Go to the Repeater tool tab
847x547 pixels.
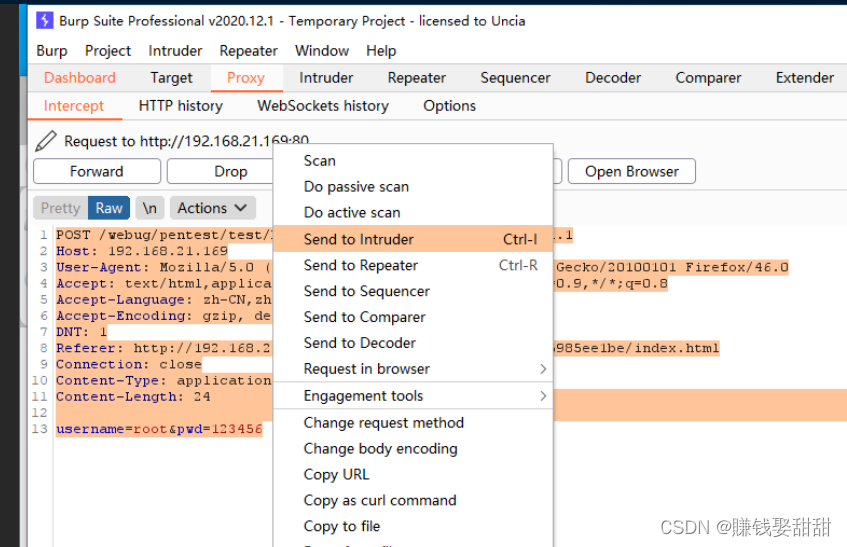coord(417,78)
